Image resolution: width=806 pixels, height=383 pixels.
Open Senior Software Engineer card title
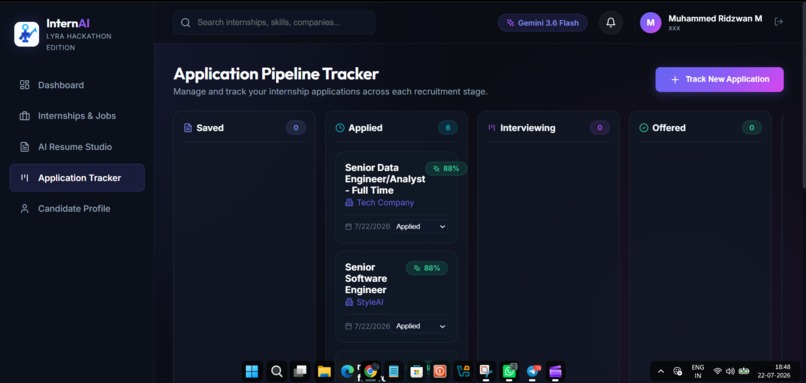pyautogui.click(x=366, y=279)
